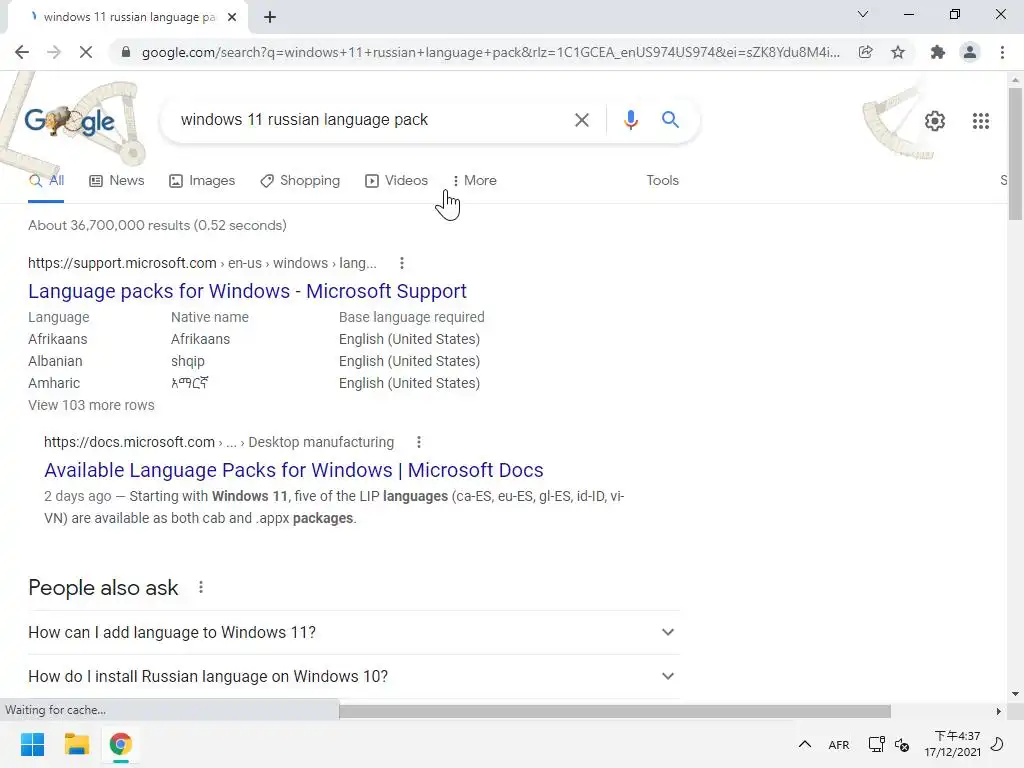Switch to News results
The height and width of the screenshot is (768, 1024).
[x=117, y=181]
